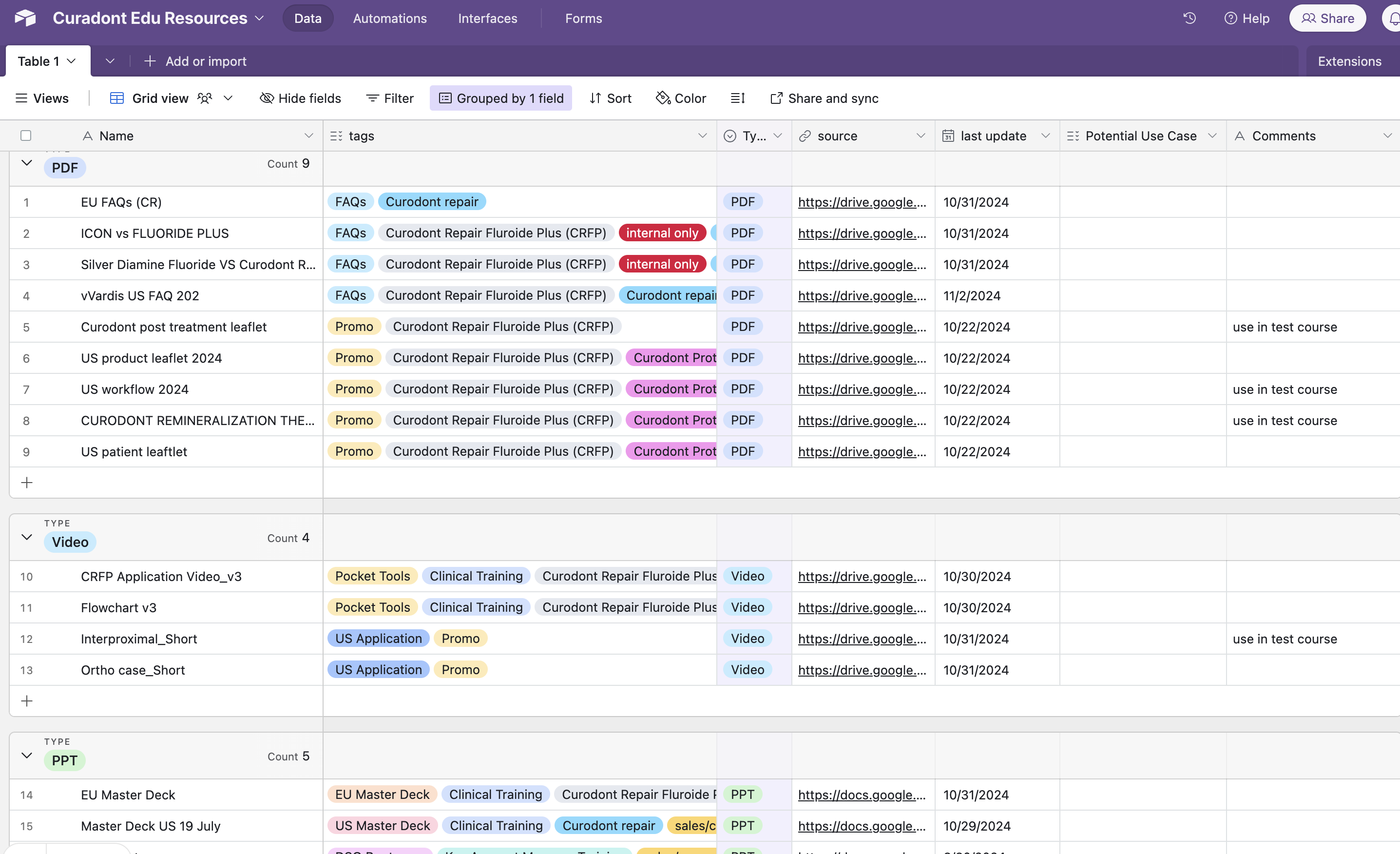Click the red internal only tag on ICON row
Viewport: 1400px width, 854px height.
pyautogui.click(x=662, y=233)
